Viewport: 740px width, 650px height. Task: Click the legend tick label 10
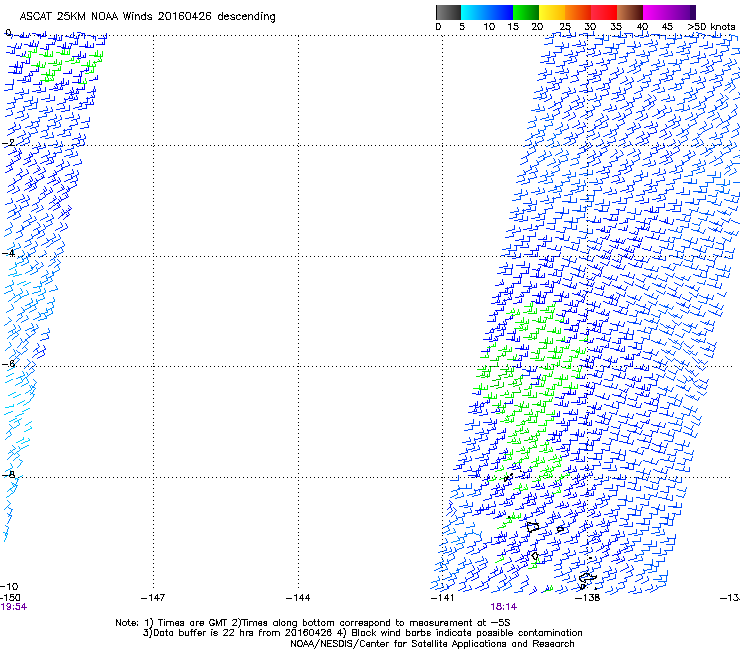point(489,27)
